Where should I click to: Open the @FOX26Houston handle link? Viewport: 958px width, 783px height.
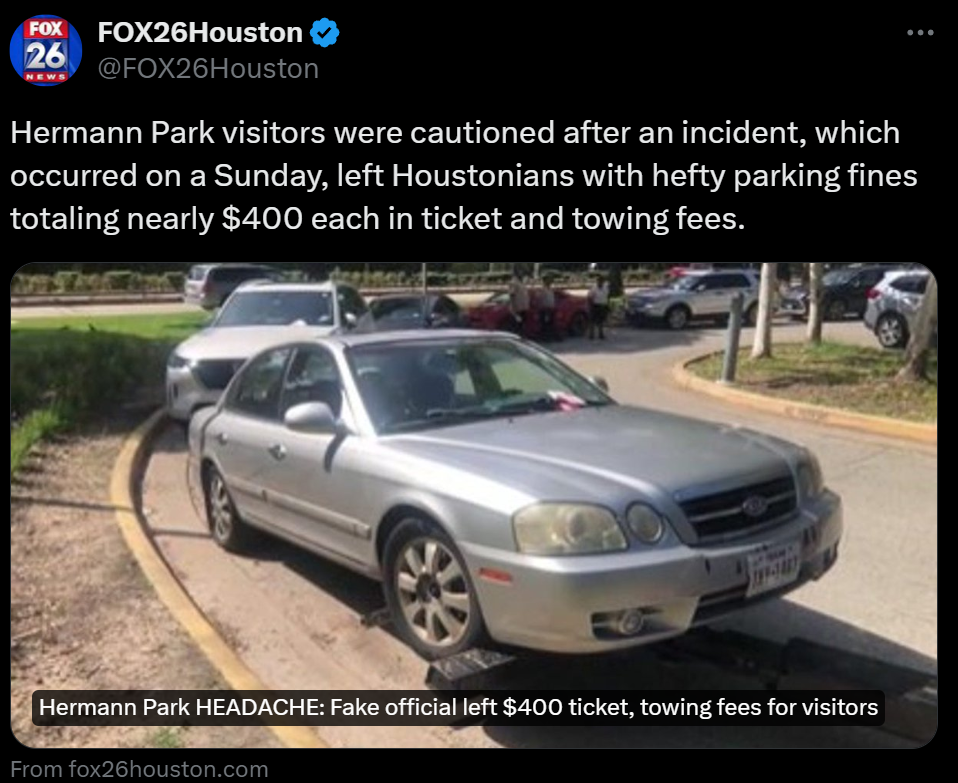click(208, 68)
